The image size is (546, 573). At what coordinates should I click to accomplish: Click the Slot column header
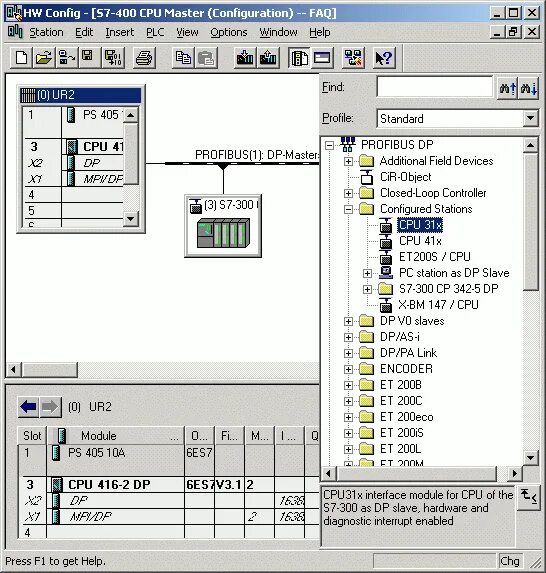(x=32, y=436)
